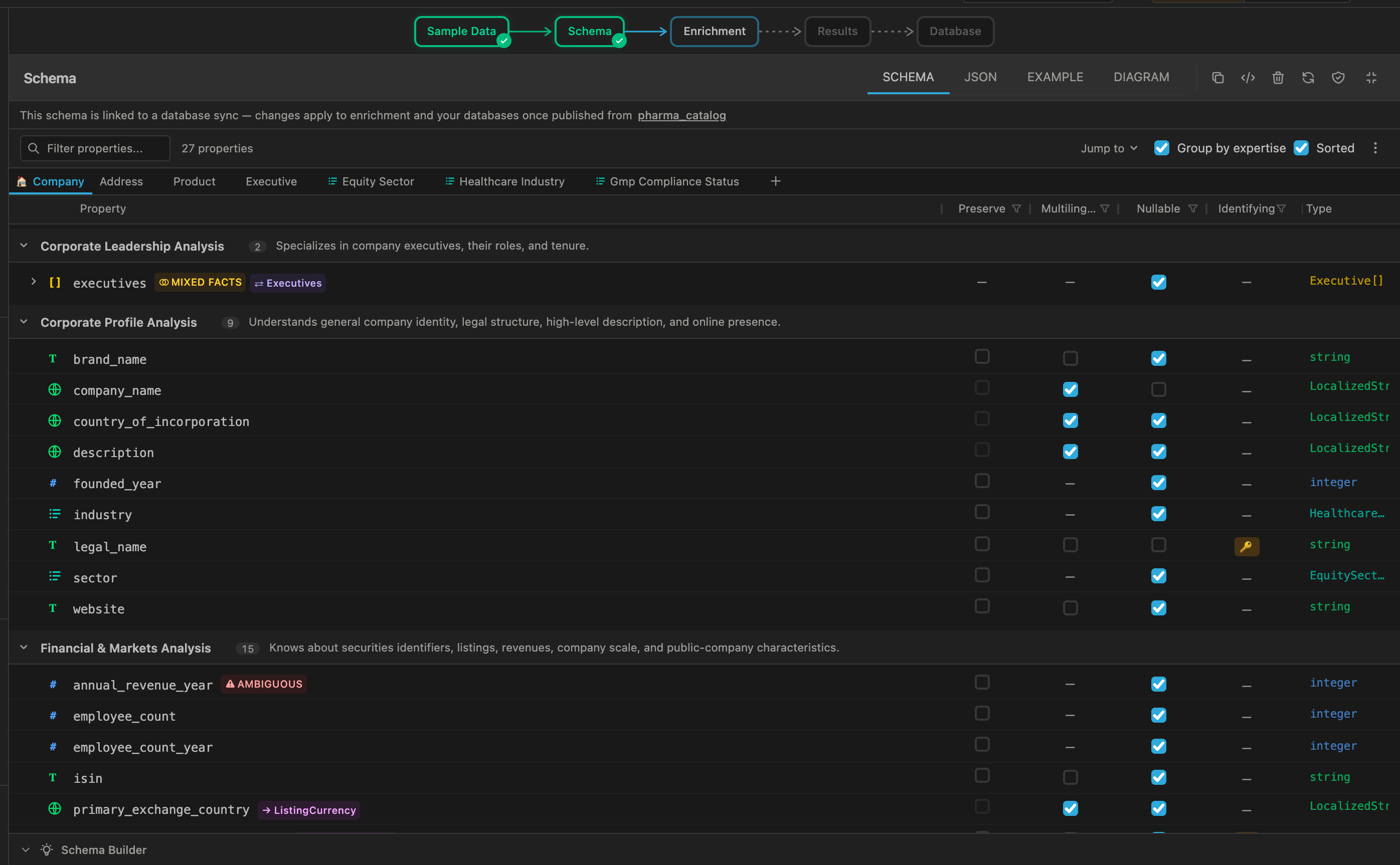Screen dimensions: 1400x865
Task: Click the refresh sync icon
Action: pyautogui.click(x=1308, y=78)
